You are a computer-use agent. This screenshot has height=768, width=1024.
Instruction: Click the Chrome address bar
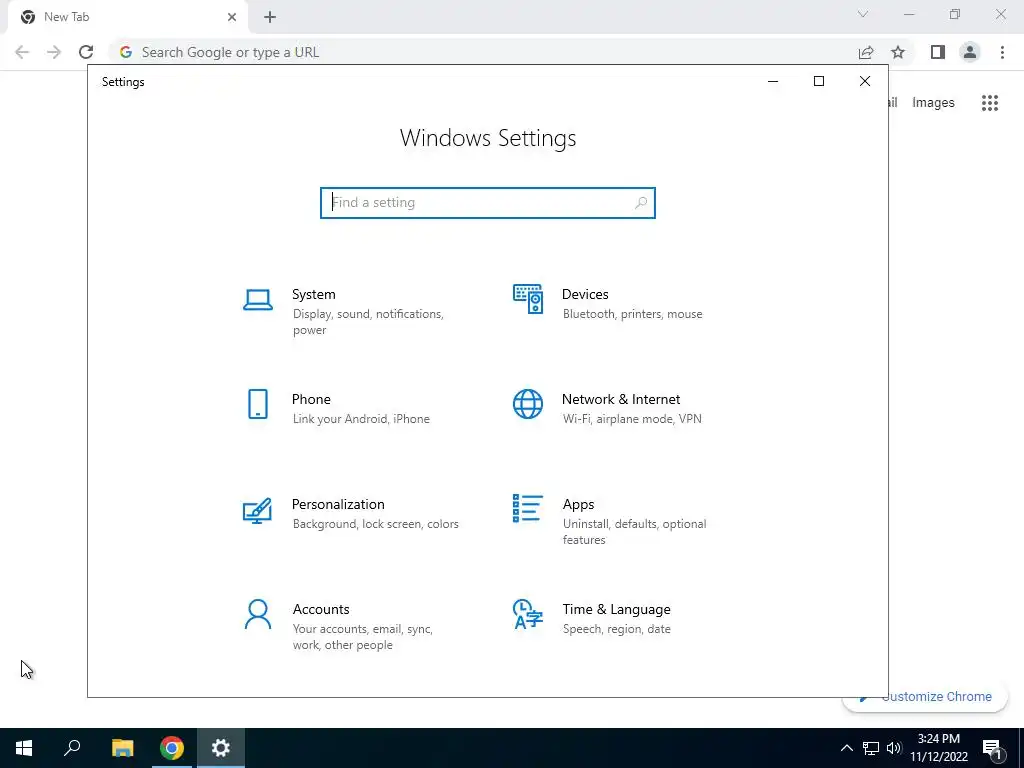click(x=483, y=52)
